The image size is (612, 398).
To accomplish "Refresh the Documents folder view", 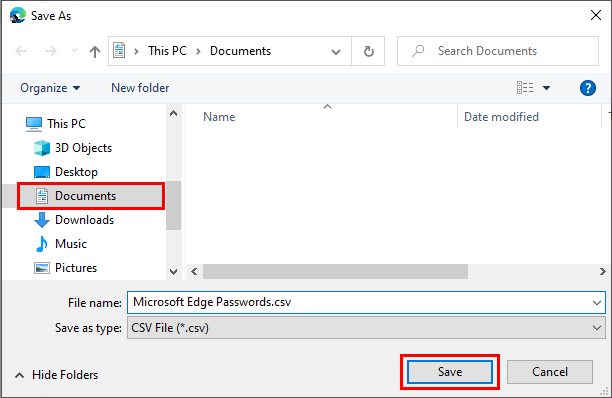I will point(368,51).
